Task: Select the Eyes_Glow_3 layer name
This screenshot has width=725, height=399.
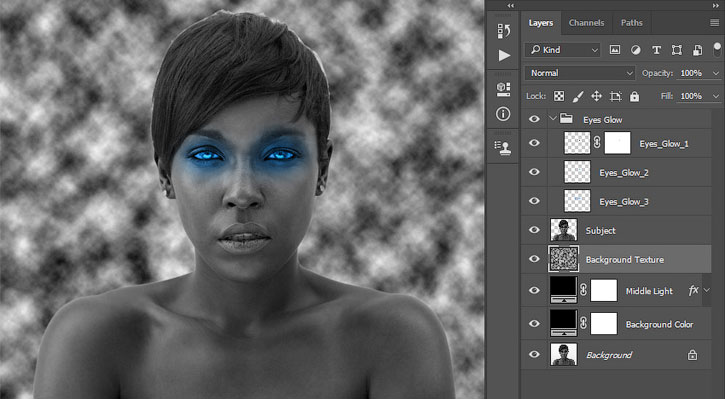Action: click(x=624, y=202)
